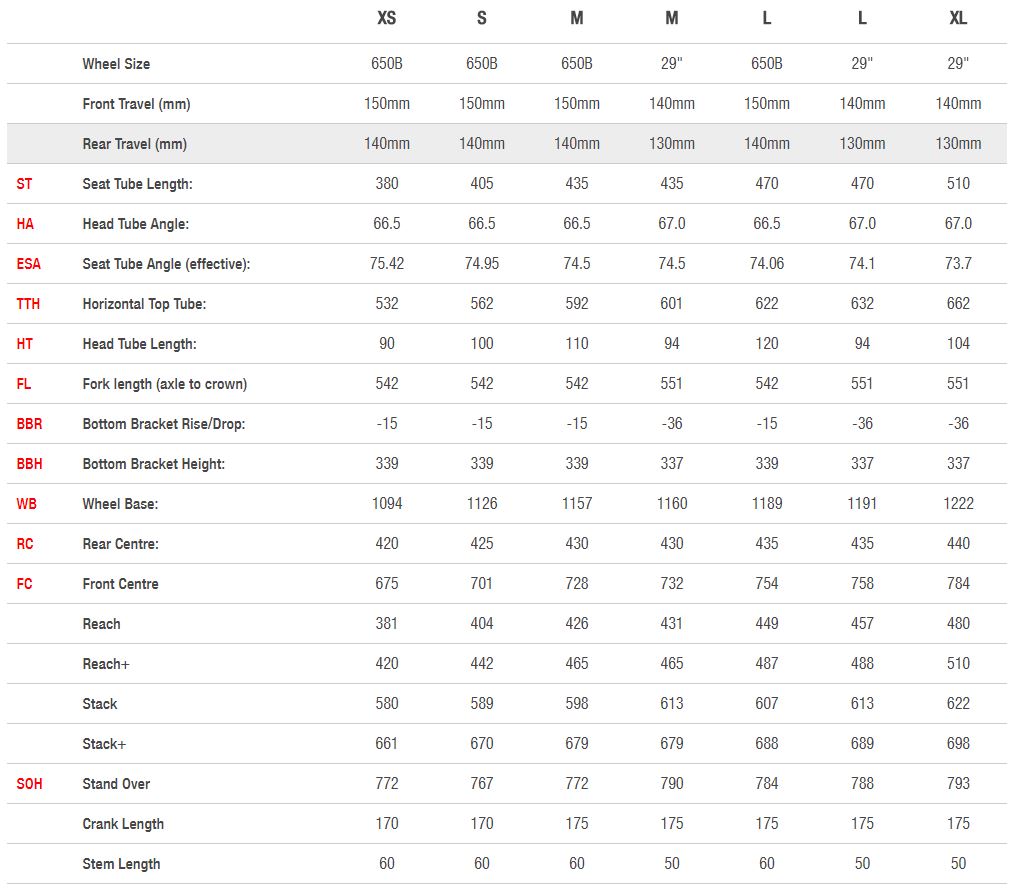Click the Seat Tube Angle (effective) label
The height and width of the screenshot is (888, 1013).
[x=166, y=264]
